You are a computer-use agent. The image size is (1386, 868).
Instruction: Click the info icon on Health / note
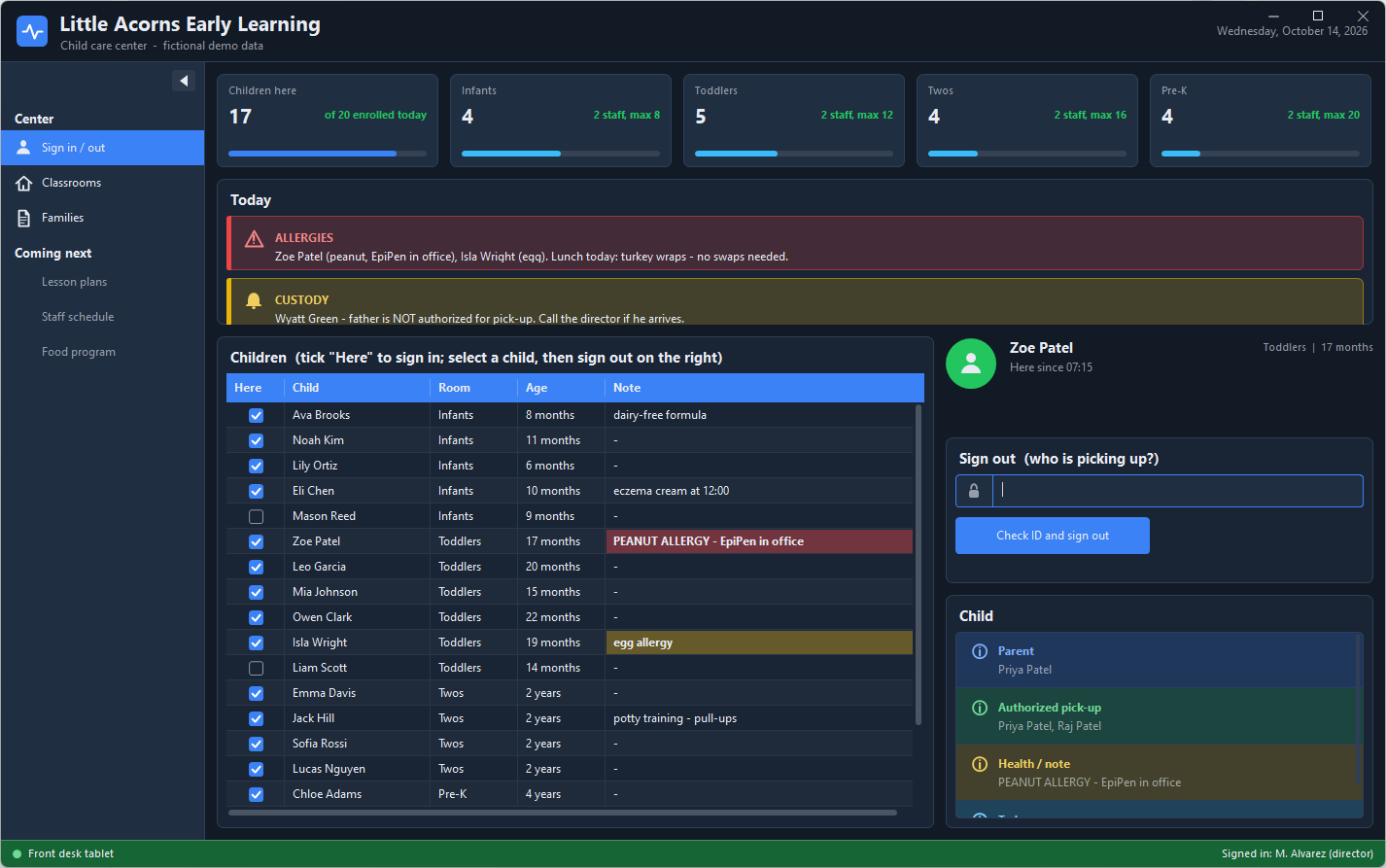point(980,764)
